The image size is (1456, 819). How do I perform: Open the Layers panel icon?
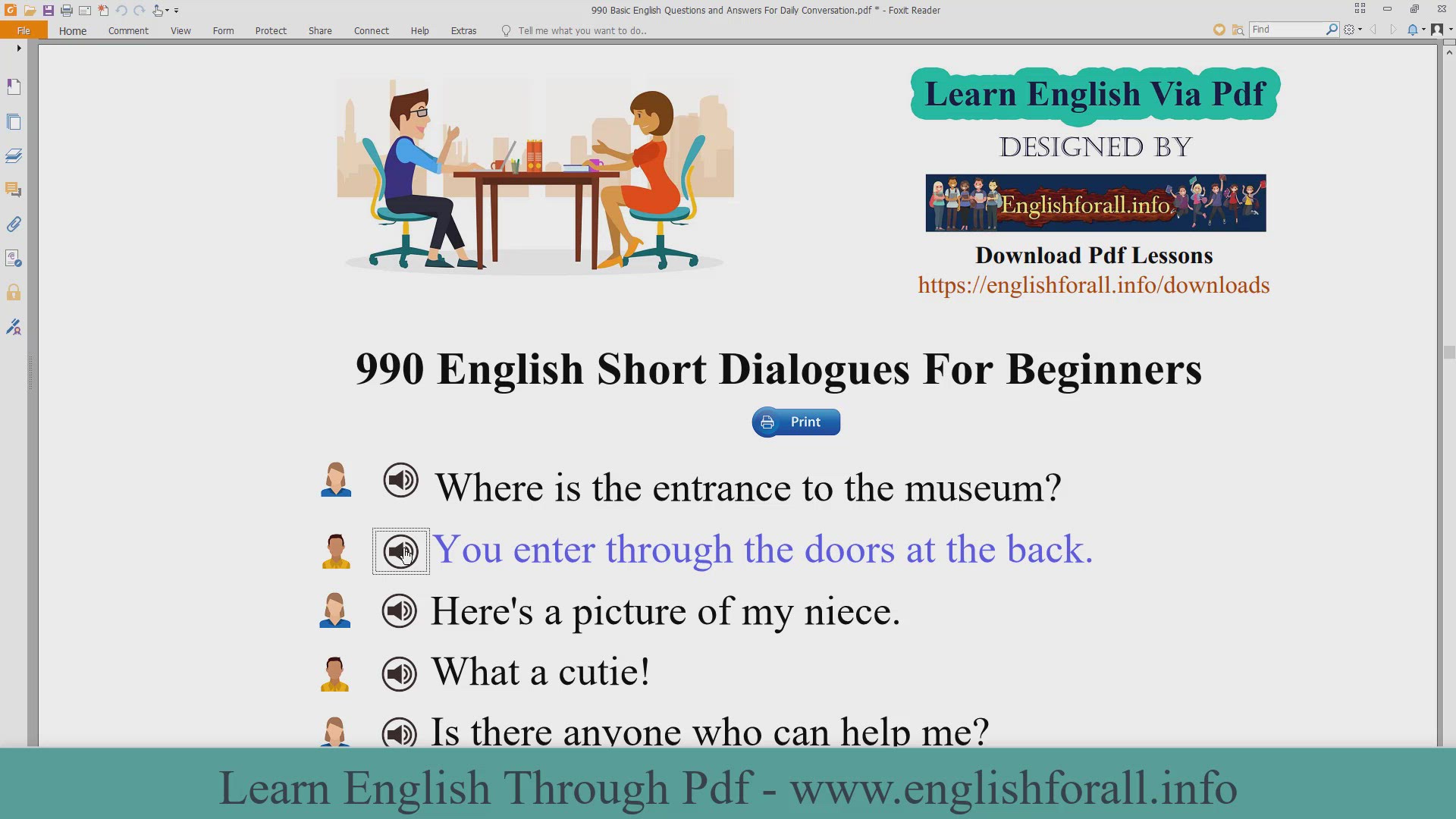tap(14, 156)
